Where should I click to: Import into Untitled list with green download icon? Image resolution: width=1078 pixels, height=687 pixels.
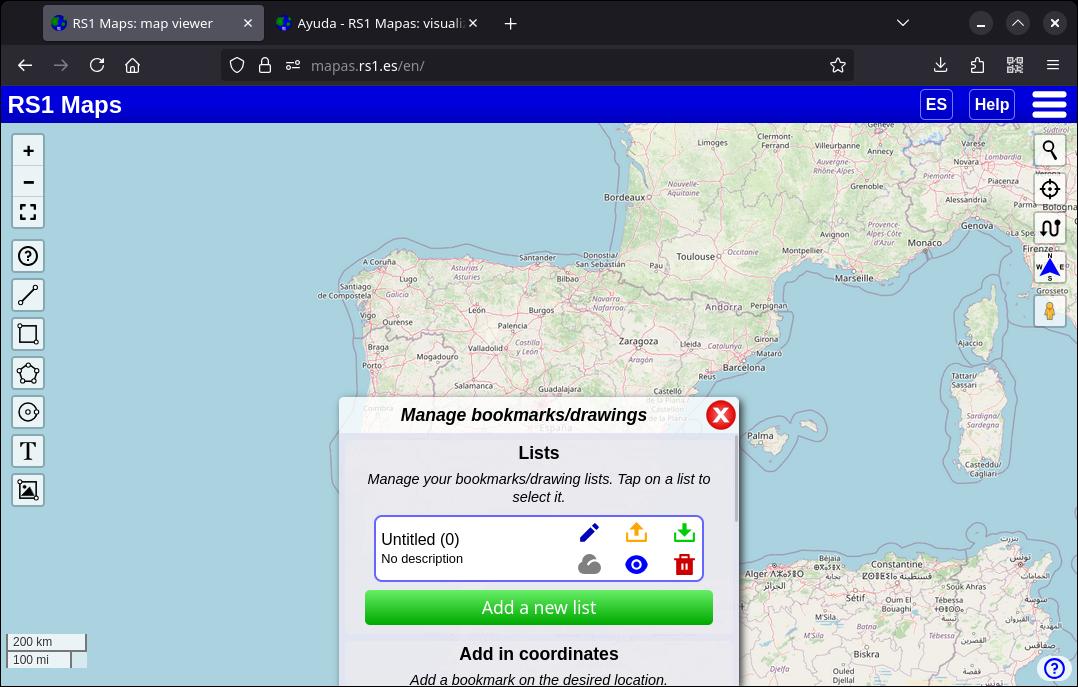click(x=684, y=533)
